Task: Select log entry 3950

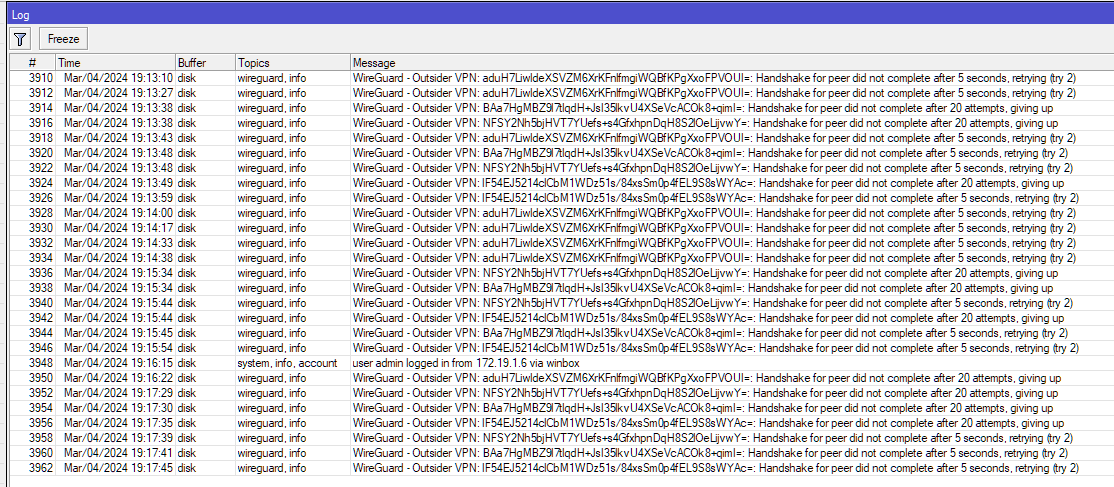Action: [561, 378]
